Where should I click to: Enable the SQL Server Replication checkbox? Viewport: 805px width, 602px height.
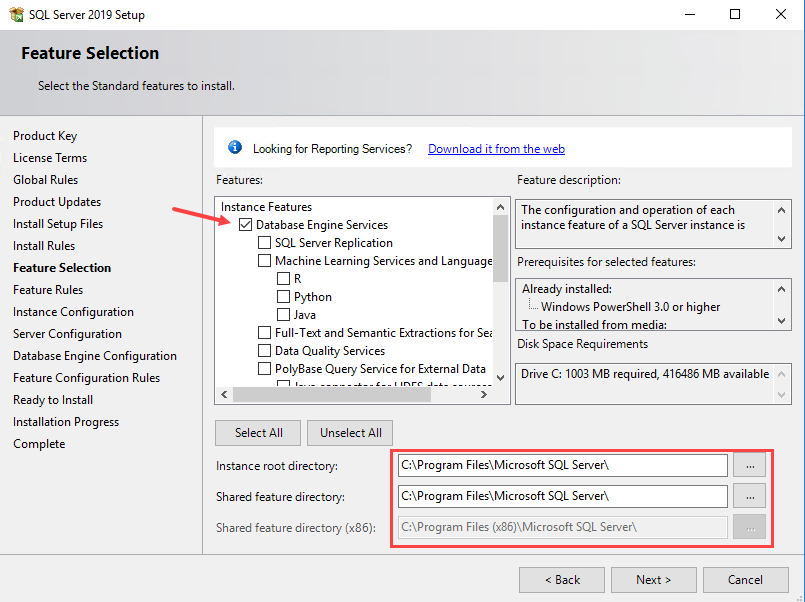(x=264, y=243)
